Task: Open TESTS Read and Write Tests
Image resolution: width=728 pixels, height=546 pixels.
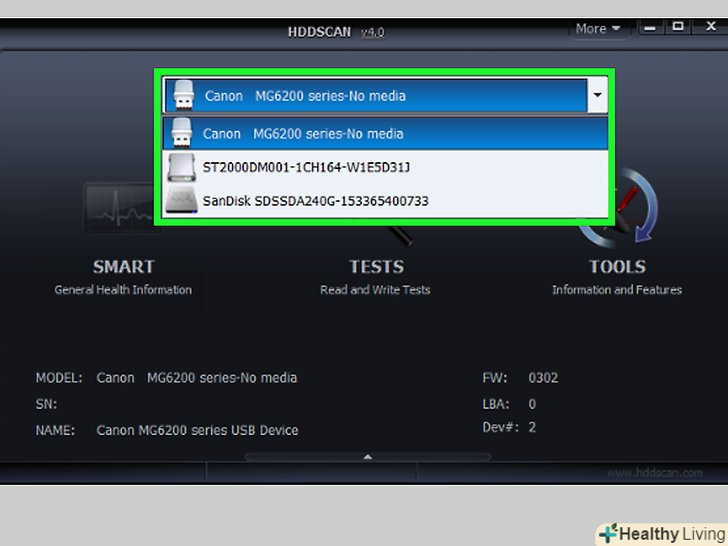Action: click(376, 277)
